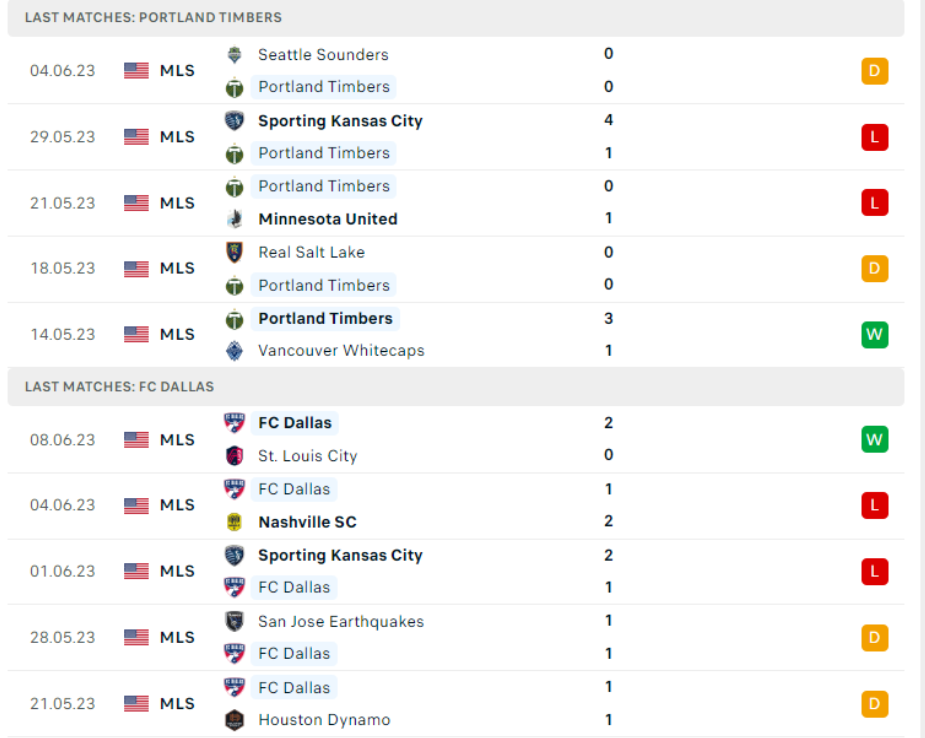Screen dimensions: 925x738
Task: Click the 14.05.23 match date
Action: (62, 334)
